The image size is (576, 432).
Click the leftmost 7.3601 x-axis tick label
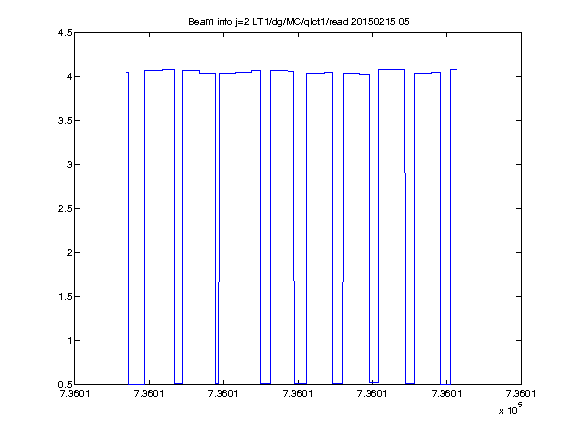pos(75,394)
